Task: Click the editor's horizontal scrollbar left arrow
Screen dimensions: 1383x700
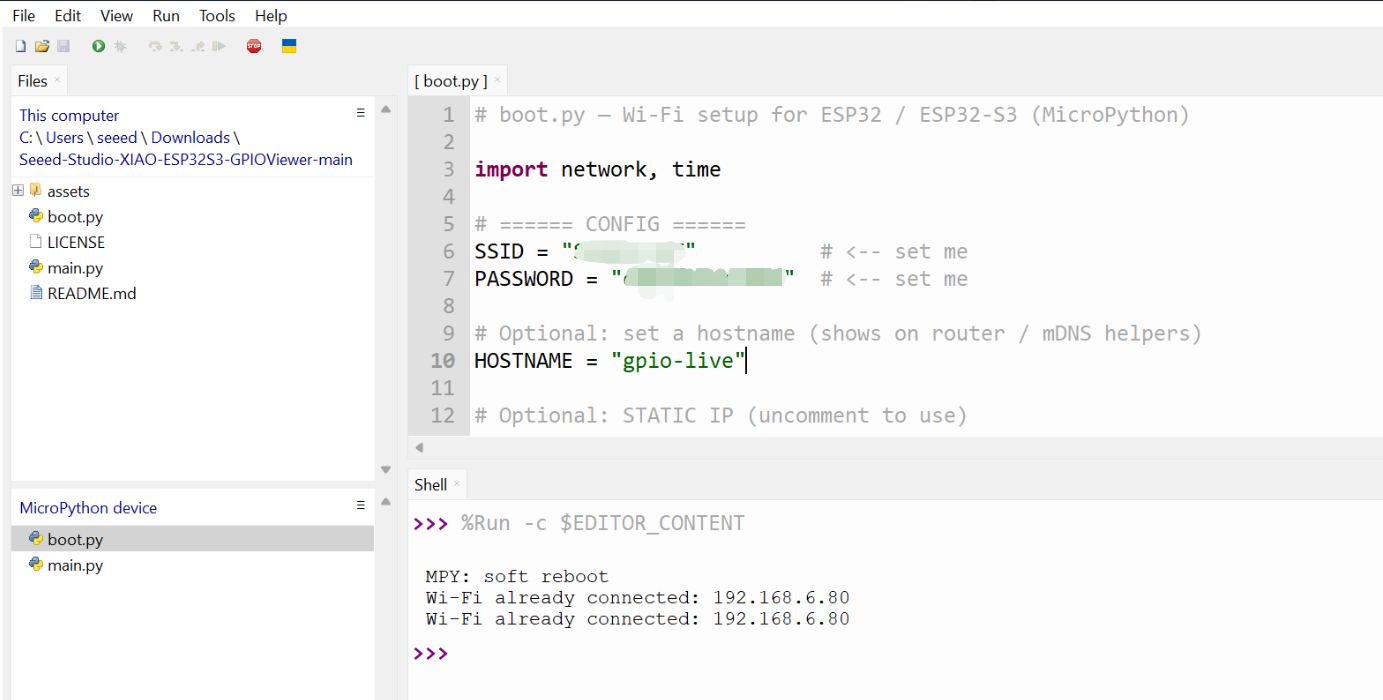Action: click(419, 448)
